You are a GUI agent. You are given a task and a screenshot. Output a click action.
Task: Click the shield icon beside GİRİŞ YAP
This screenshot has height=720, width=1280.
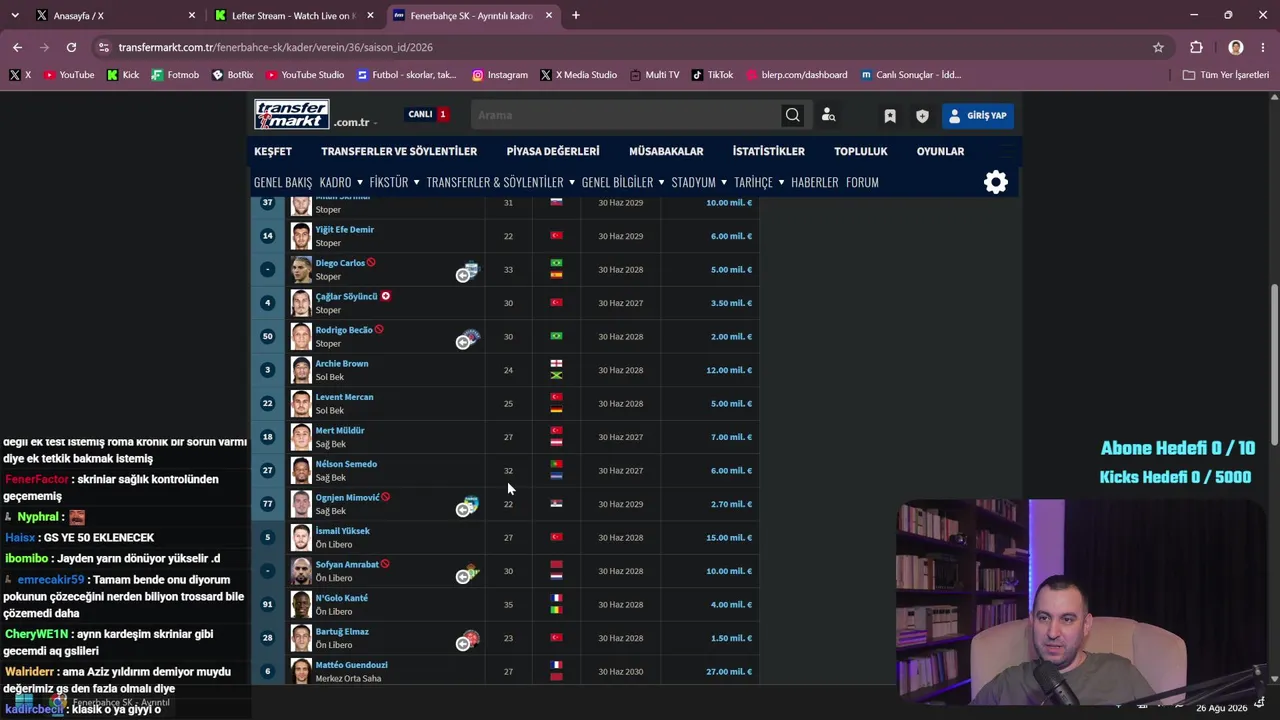pyautogui.click(x=922, y=116)
